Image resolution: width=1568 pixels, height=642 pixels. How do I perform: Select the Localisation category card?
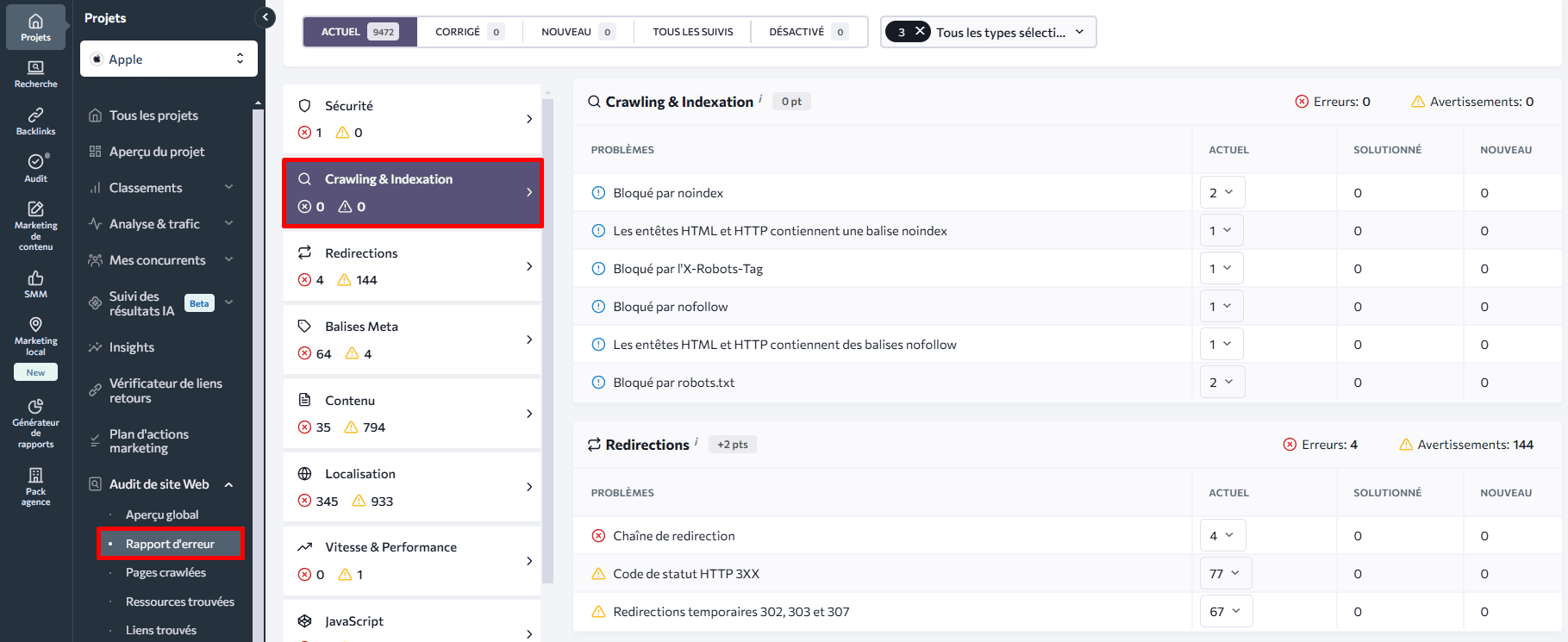pyautogui.click(x=412, y=487)
